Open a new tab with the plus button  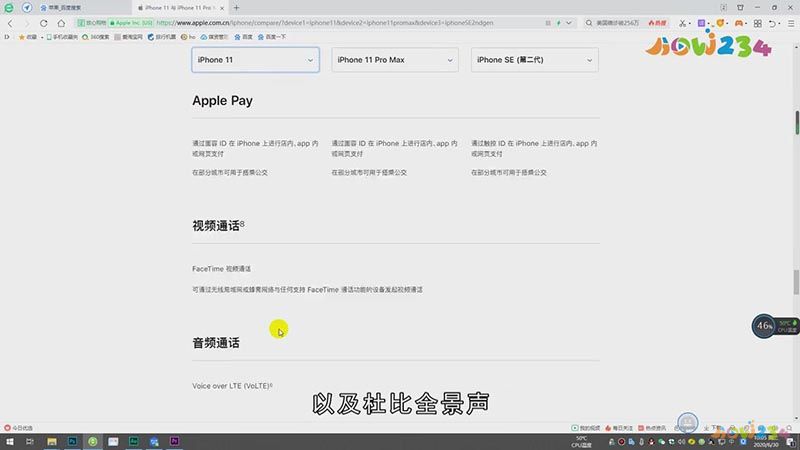tap(236, 8)
